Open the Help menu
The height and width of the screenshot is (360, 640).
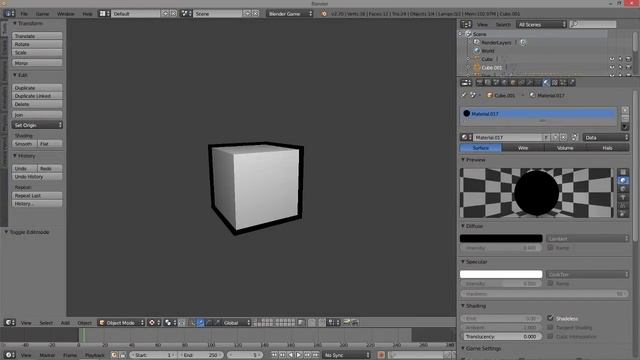click(87, 13)
